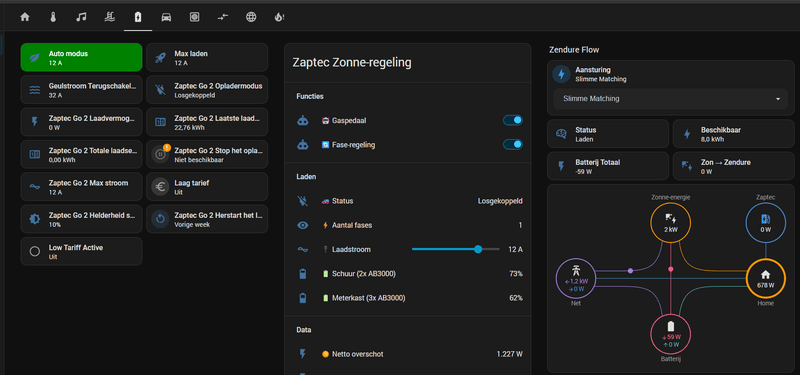Click the Meterkast 62% value
This screenshot has height=375, width=800.
516,298
